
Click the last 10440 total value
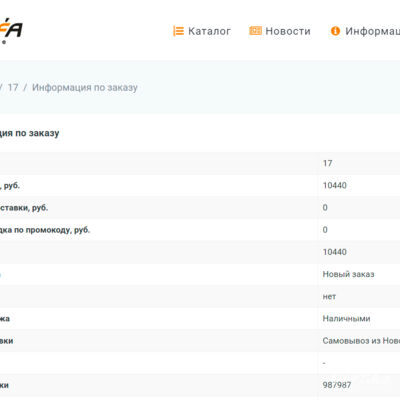[335, 252]
